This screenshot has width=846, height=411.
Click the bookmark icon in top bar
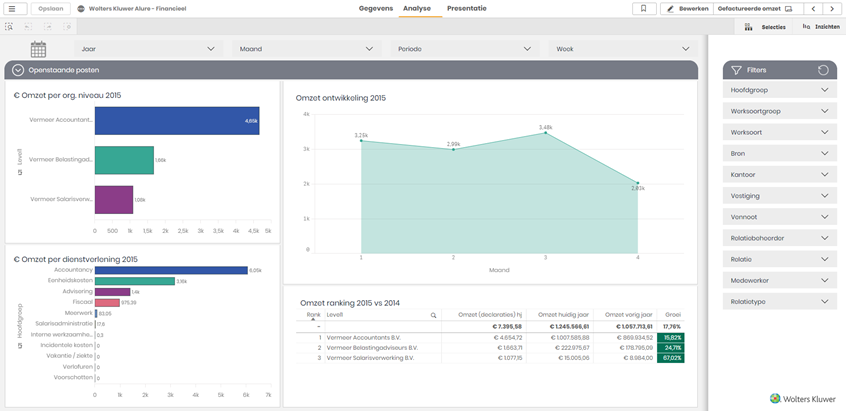pos(644,9)
